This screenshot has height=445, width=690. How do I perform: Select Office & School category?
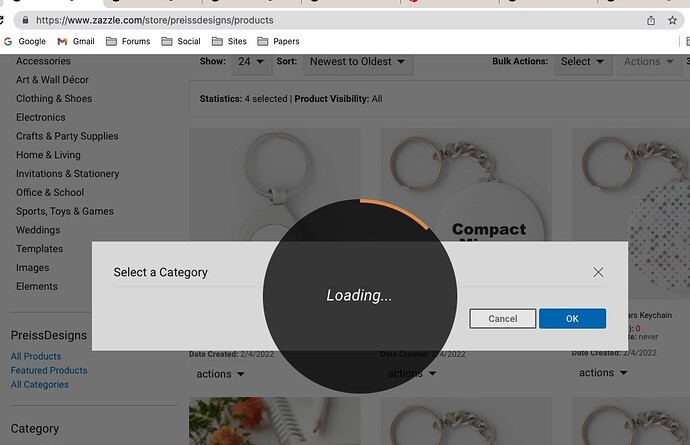tap(50, 192)
